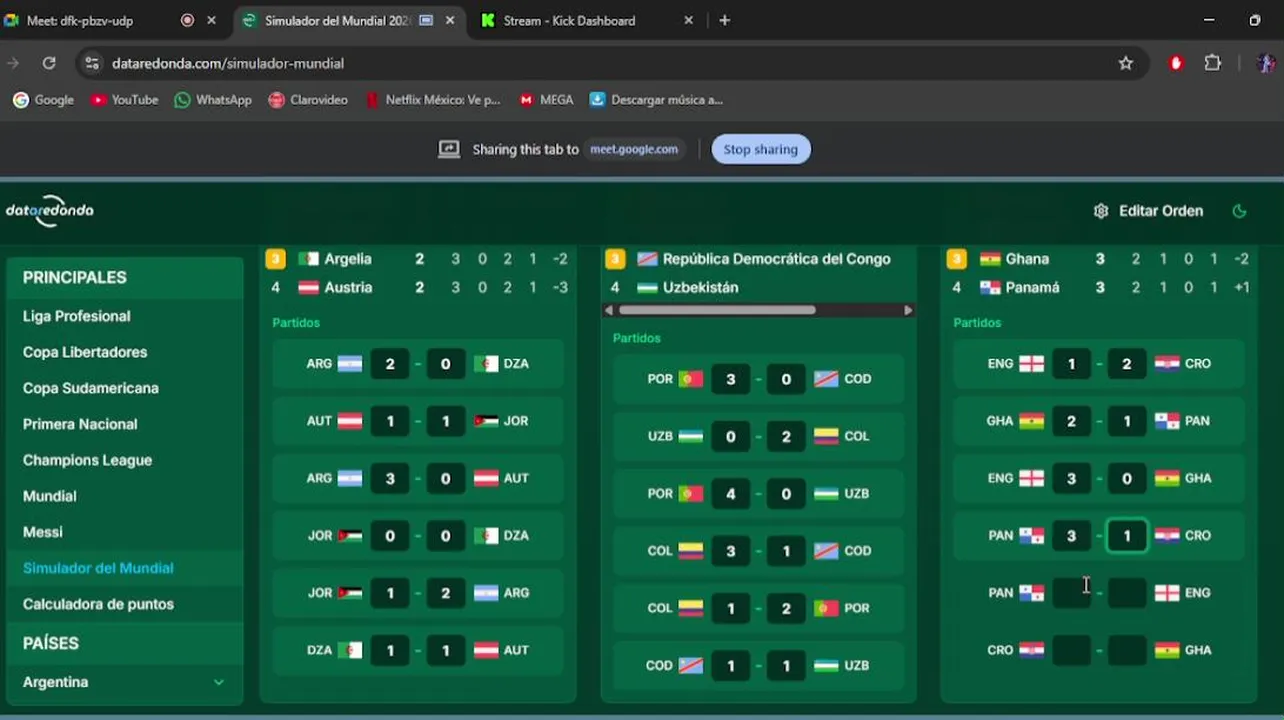Click the dataredonda logo

tap(50, 210)
